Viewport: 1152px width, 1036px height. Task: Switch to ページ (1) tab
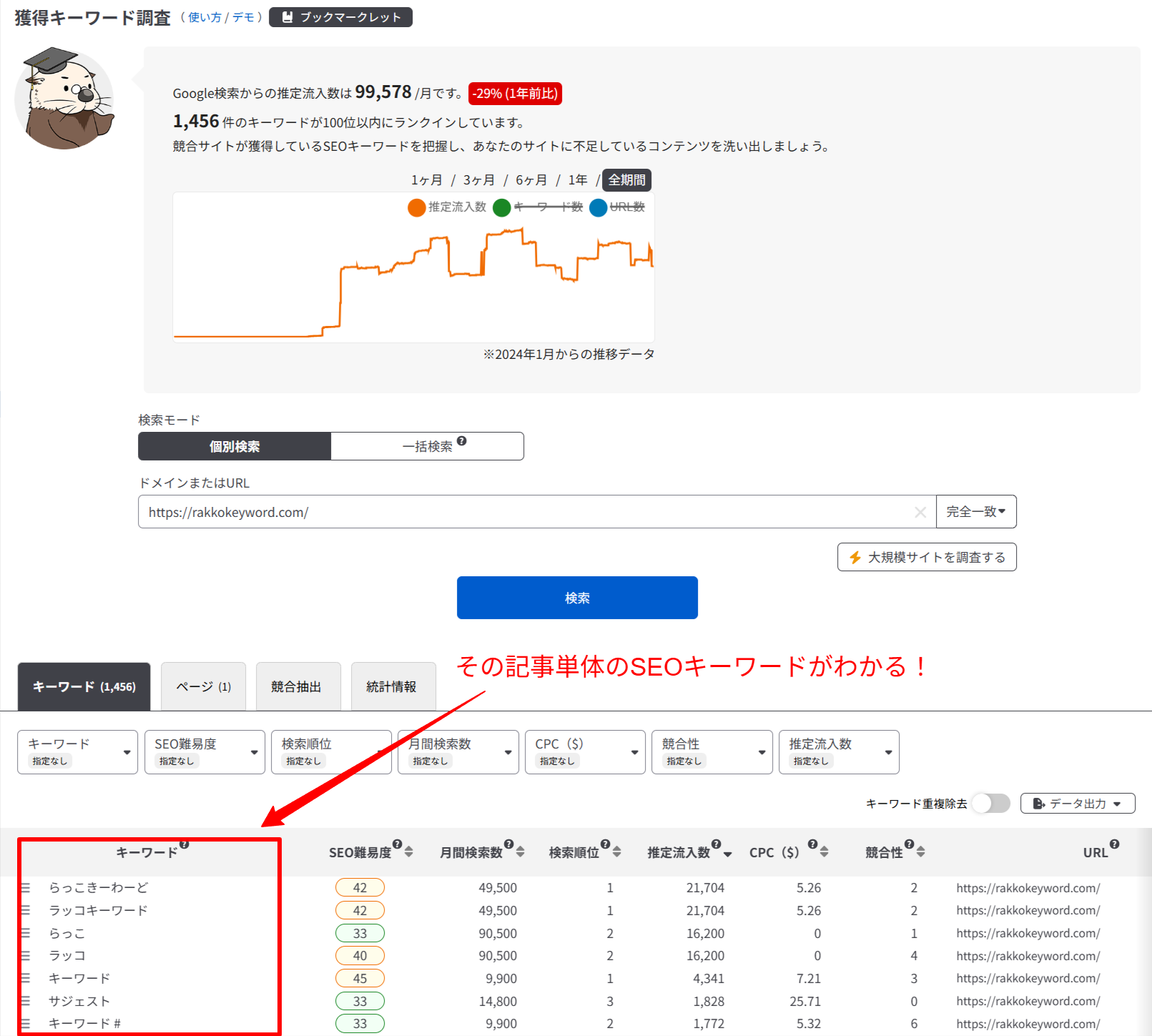(x=204, y=686)
